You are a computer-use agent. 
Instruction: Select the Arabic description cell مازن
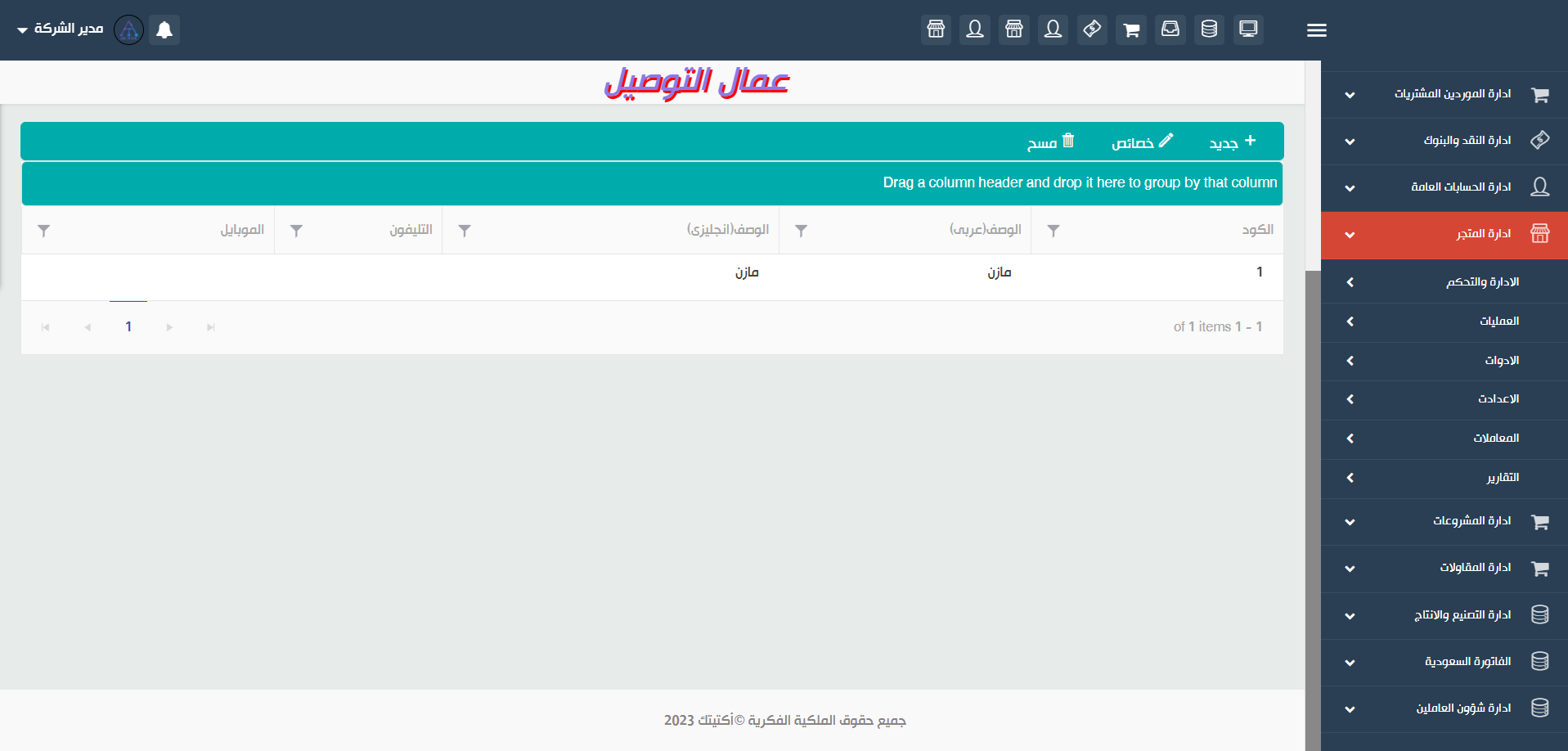(999, 272)
